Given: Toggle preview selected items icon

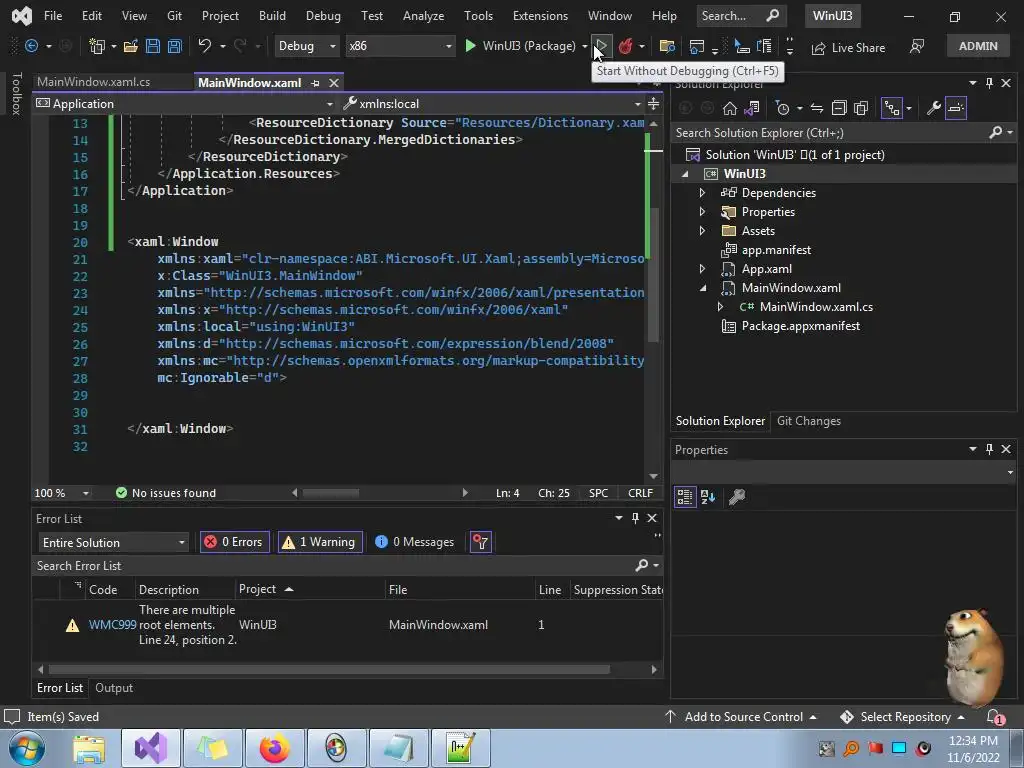Looking at the screenshot, I should pos(956,108).
